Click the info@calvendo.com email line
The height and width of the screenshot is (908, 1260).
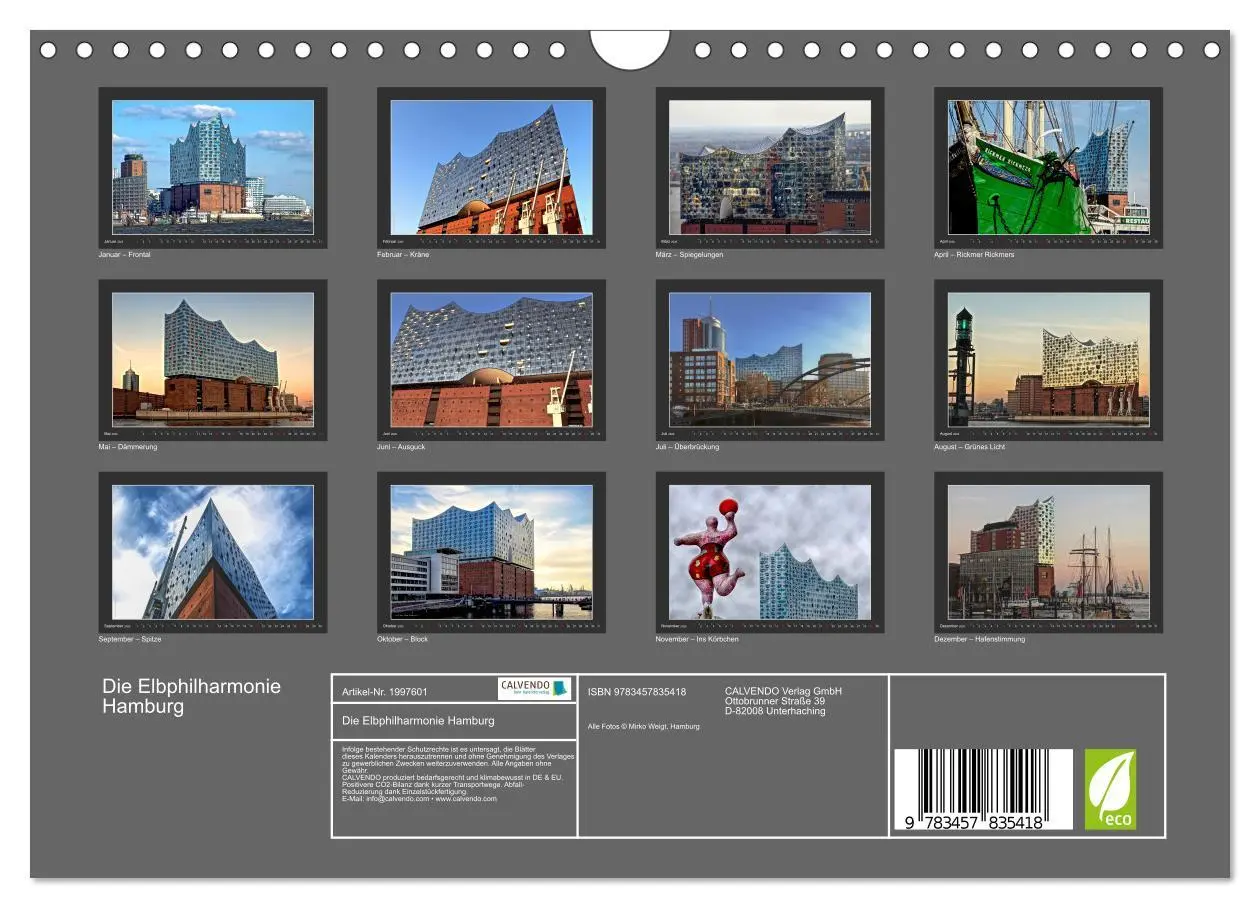(x=419, y=799)
